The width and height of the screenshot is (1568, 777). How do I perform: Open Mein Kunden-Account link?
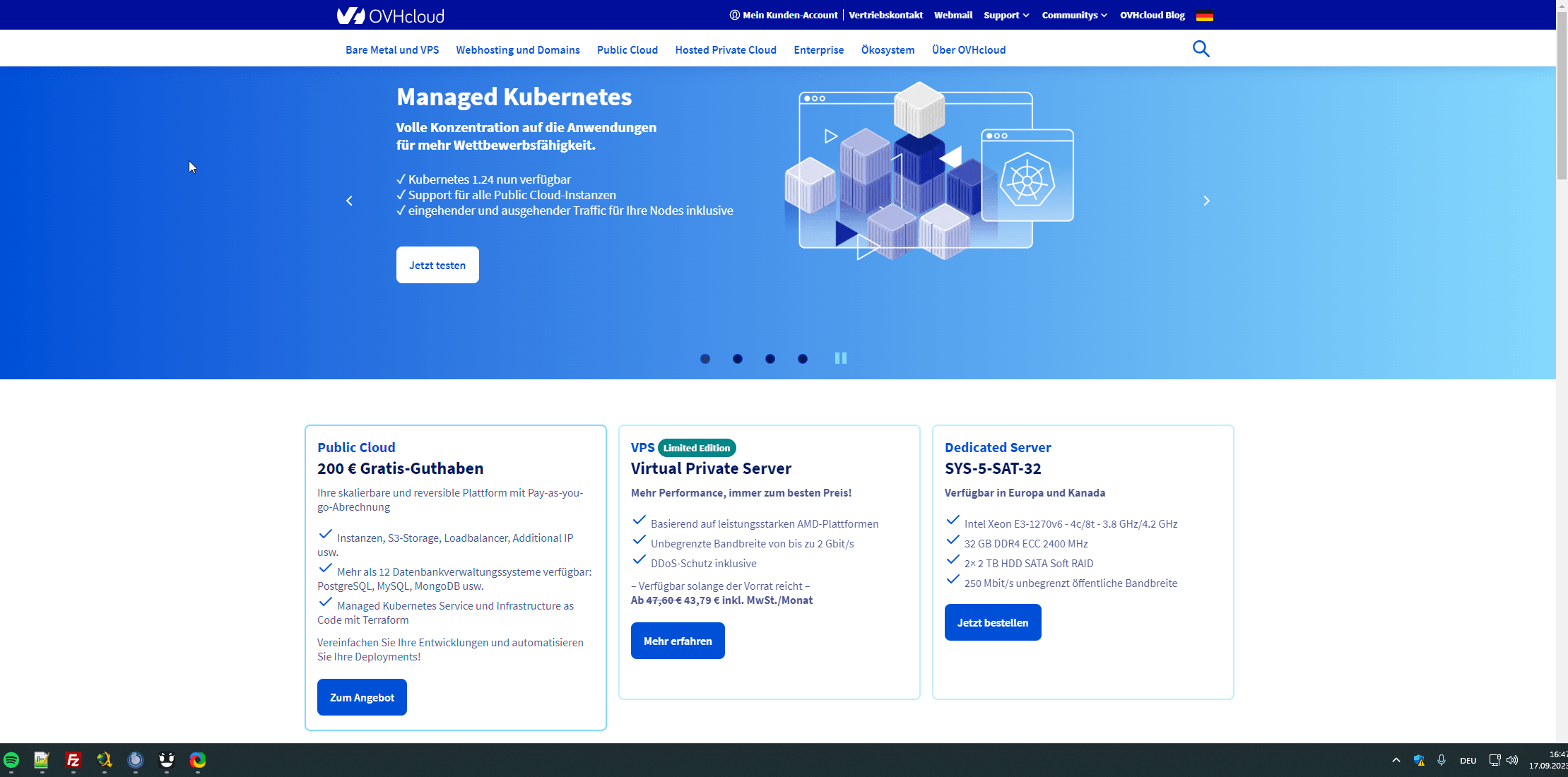[784, 15]
